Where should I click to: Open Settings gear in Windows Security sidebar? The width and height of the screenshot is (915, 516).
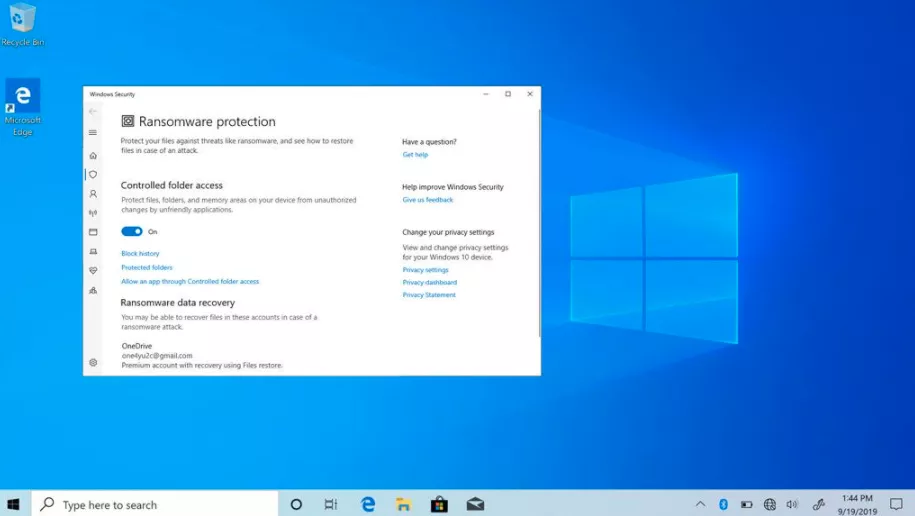click(x=93, y=362)
